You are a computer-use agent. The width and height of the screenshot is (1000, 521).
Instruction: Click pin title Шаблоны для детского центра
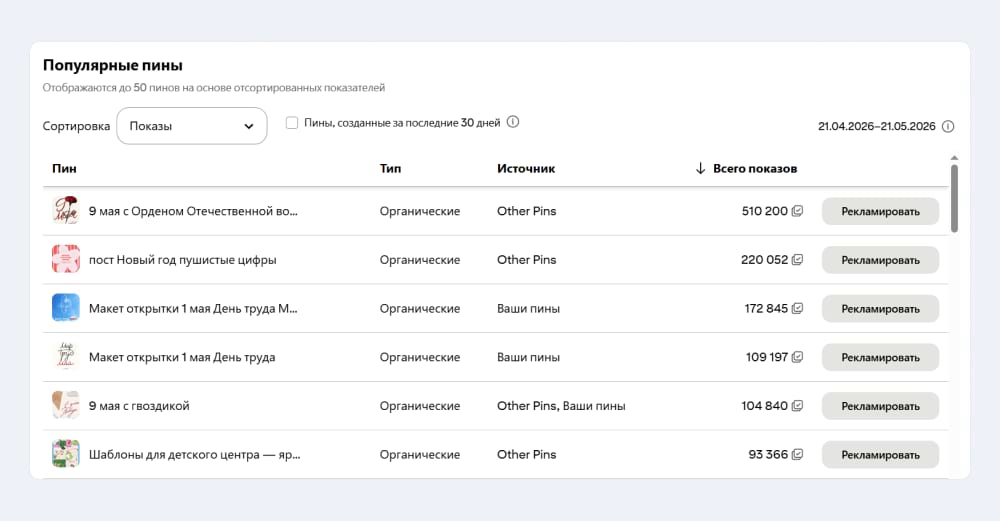click(195, 455)
